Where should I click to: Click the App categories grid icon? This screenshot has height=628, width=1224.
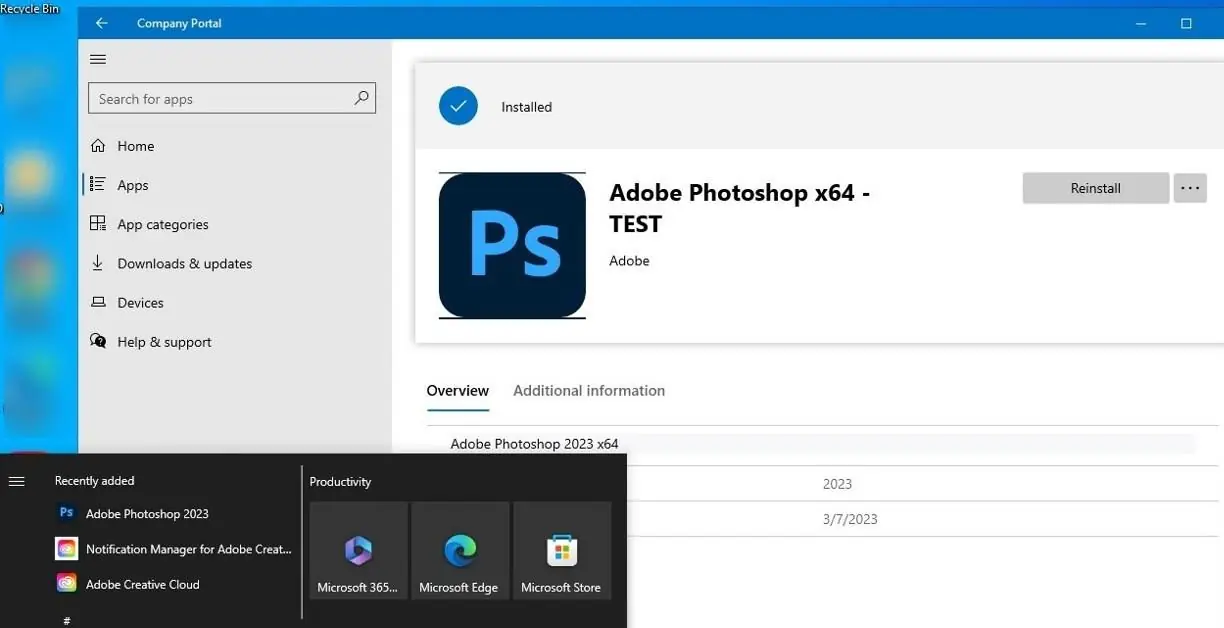pyautogui.click(x=98, y=223)
